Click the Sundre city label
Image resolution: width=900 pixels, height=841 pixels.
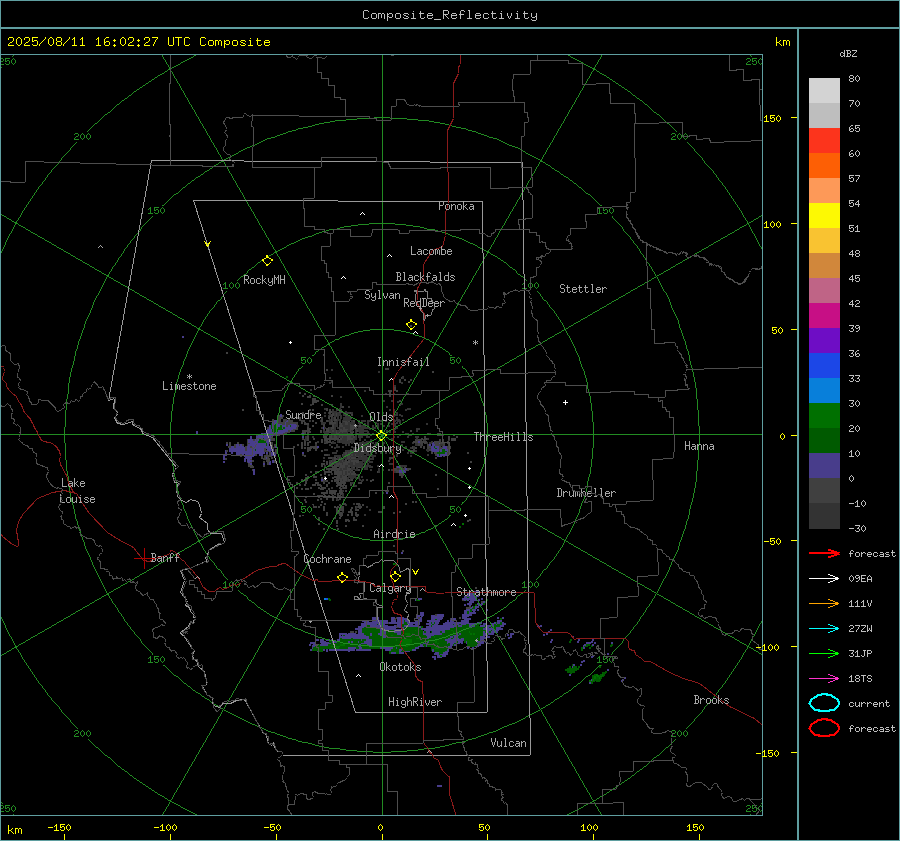tap(303, 414)
